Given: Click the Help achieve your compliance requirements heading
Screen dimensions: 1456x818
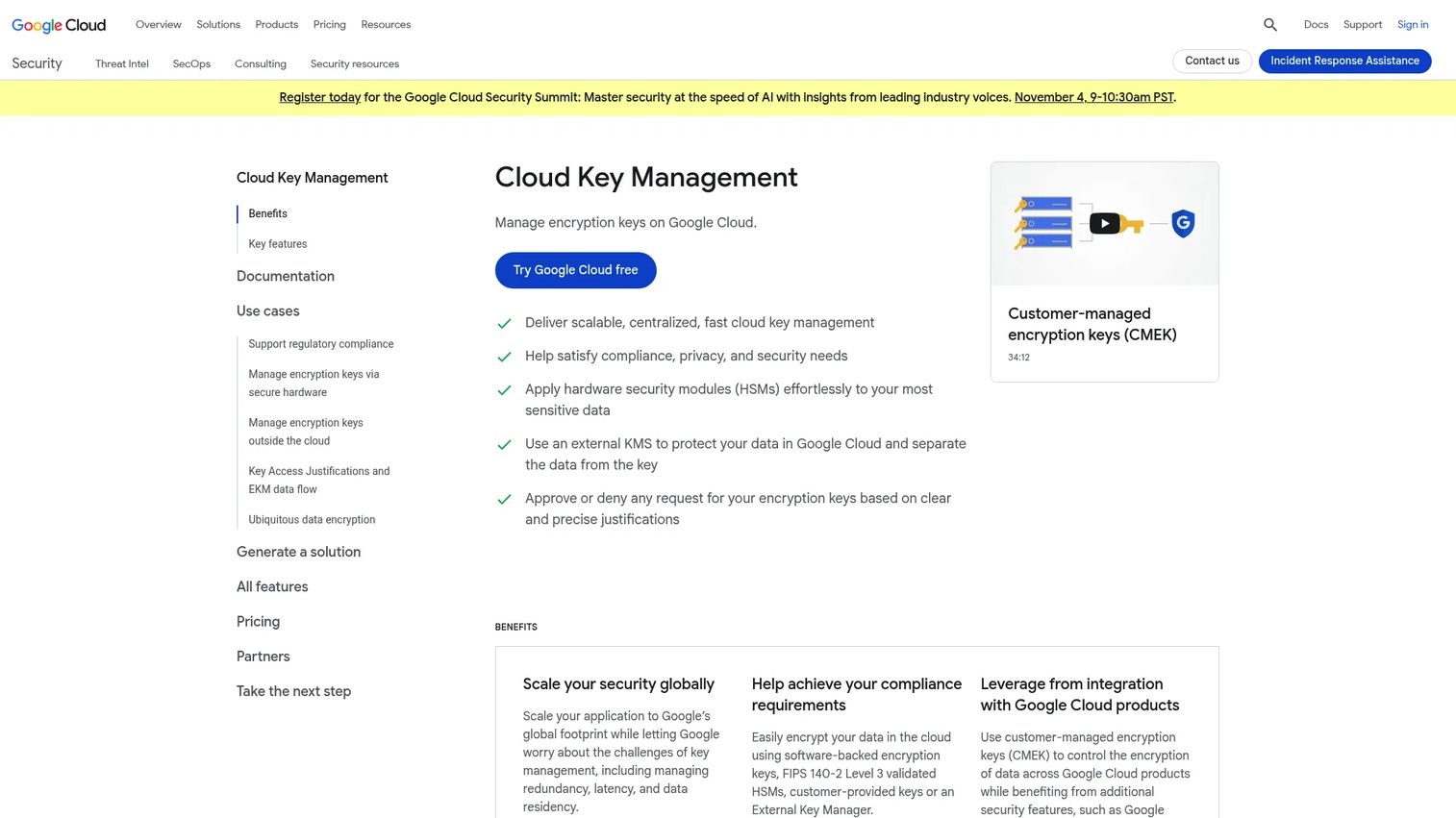Looking at the screenshot, I should (x=857, y=695).
